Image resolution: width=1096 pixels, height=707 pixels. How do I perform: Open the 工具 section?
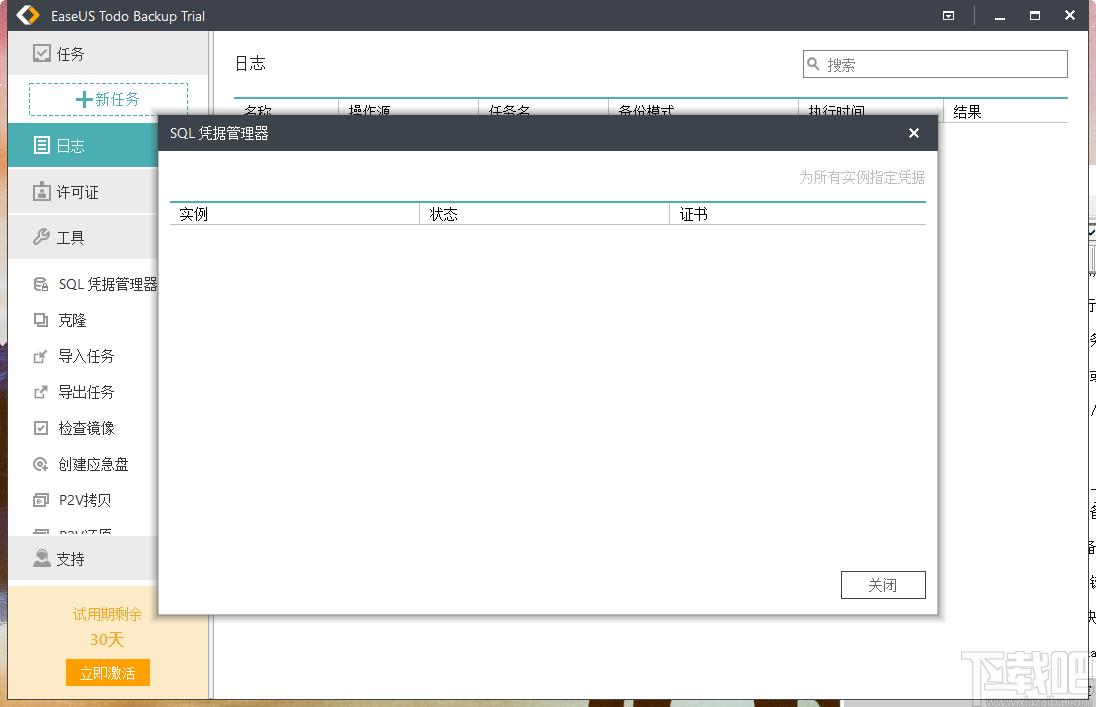tap(83, 237)
